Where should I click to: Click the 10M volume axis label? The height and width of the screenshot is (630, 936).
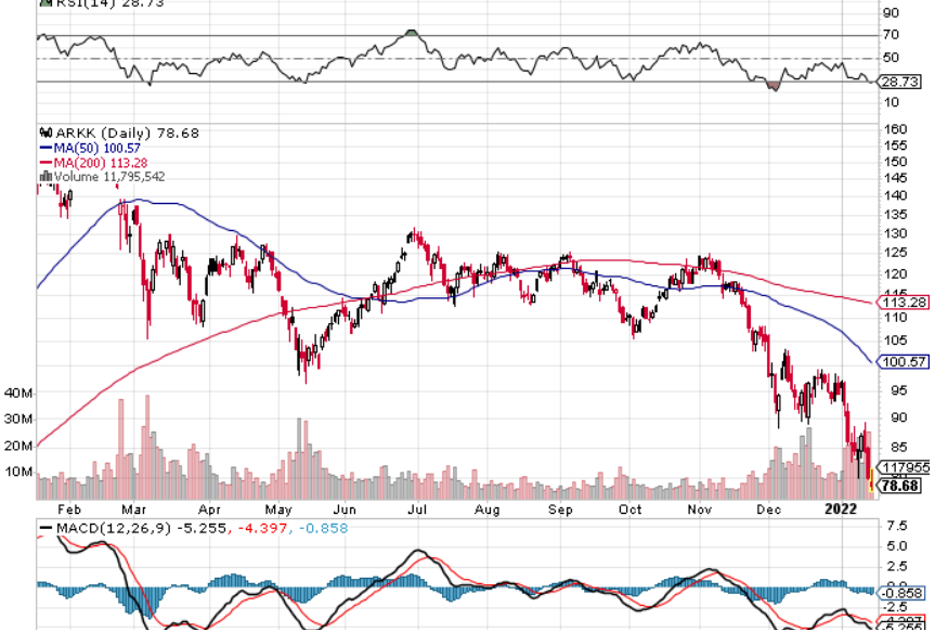18,472
